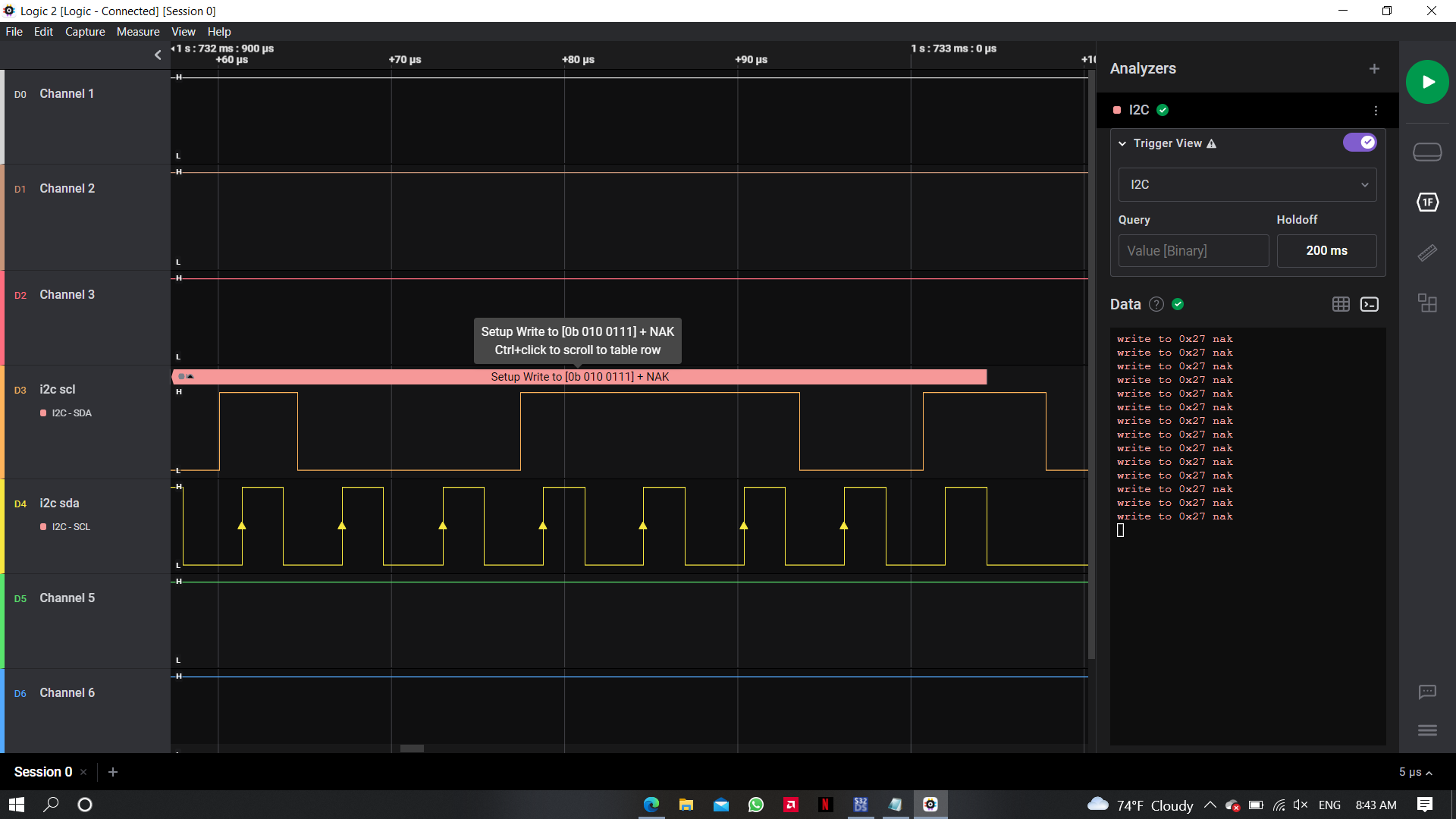Screen dimensions: 1456x819
Task: Collapse the Trigger View section chevron
Action: pos(1122,143)
